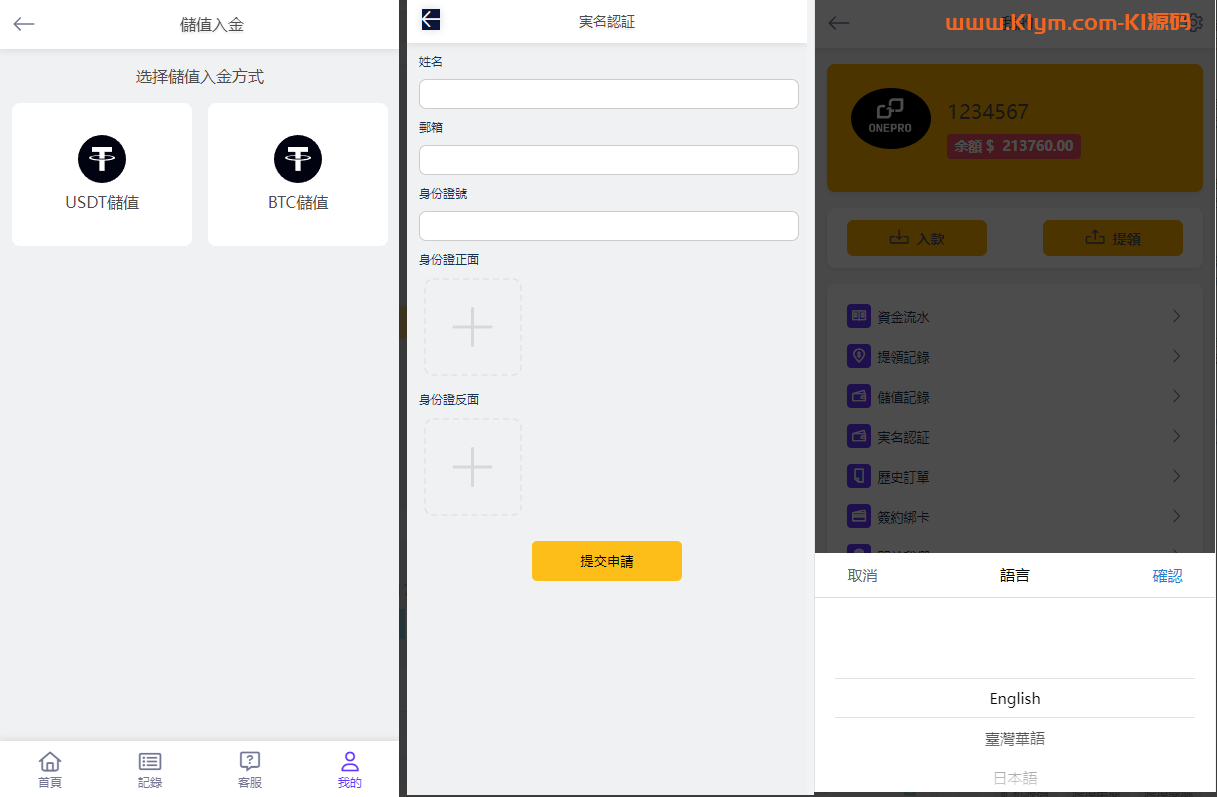1217x797 pixels.
Task: Click the 提領記錄 location icon
Action: point(859,356)
